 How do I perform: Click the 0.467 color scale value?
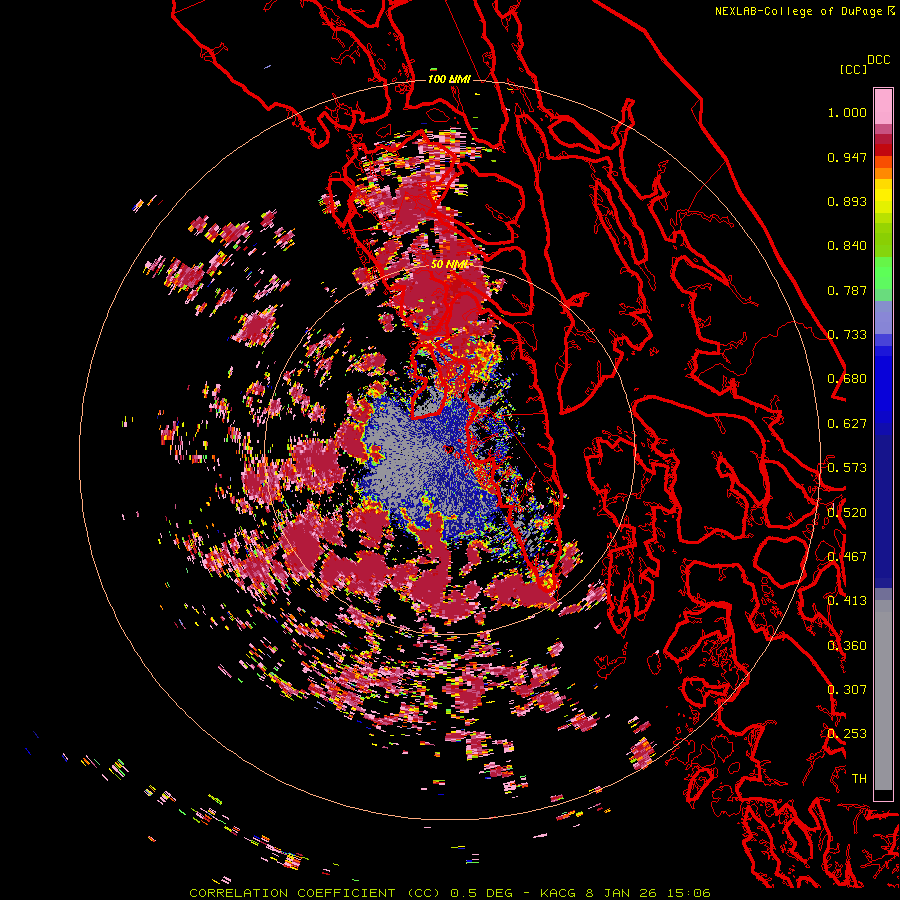pos(847,557)
